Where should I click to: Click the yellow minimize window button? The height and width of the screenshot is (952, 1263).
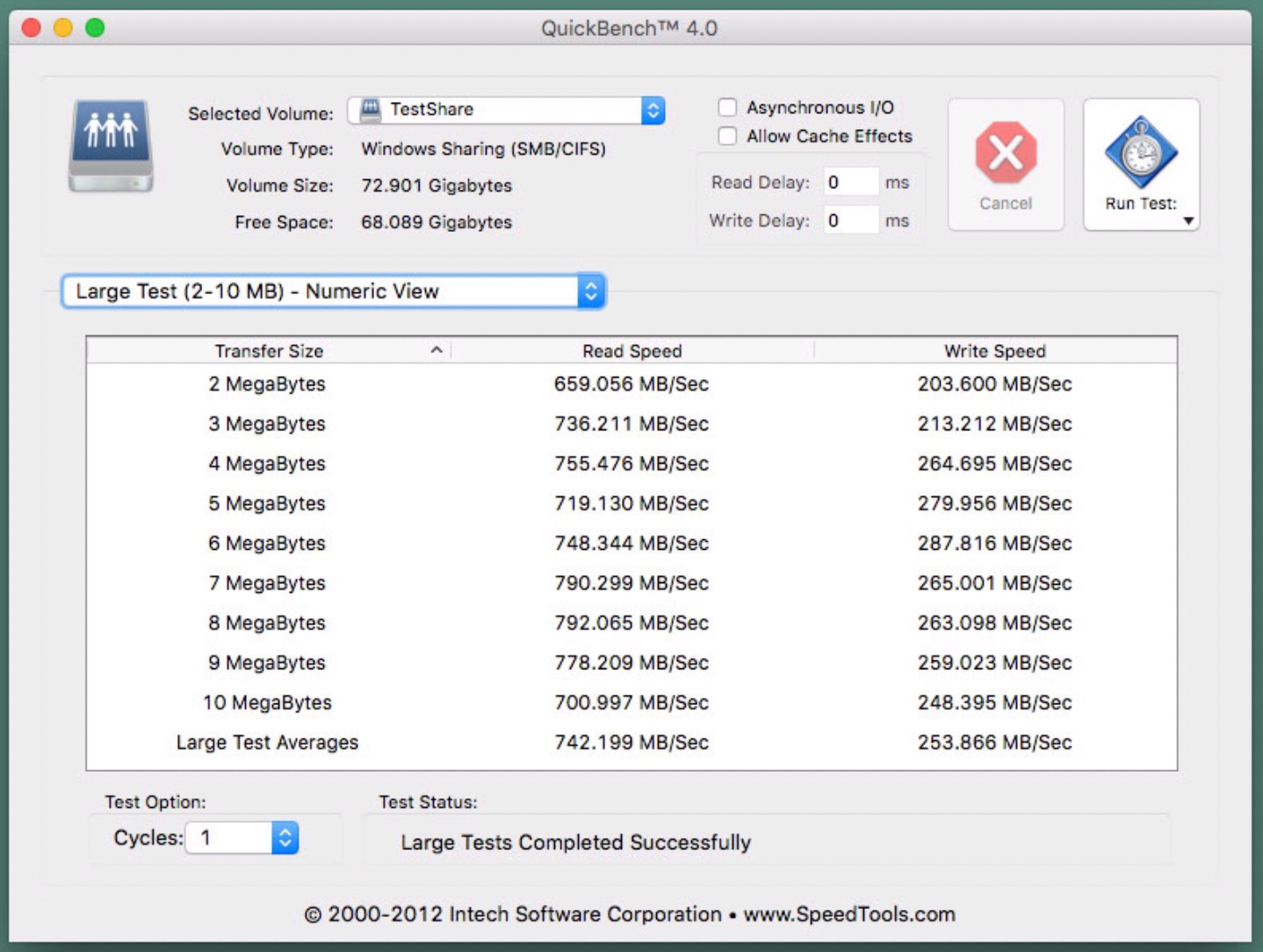pyautogui.click(x=63, y=28)
